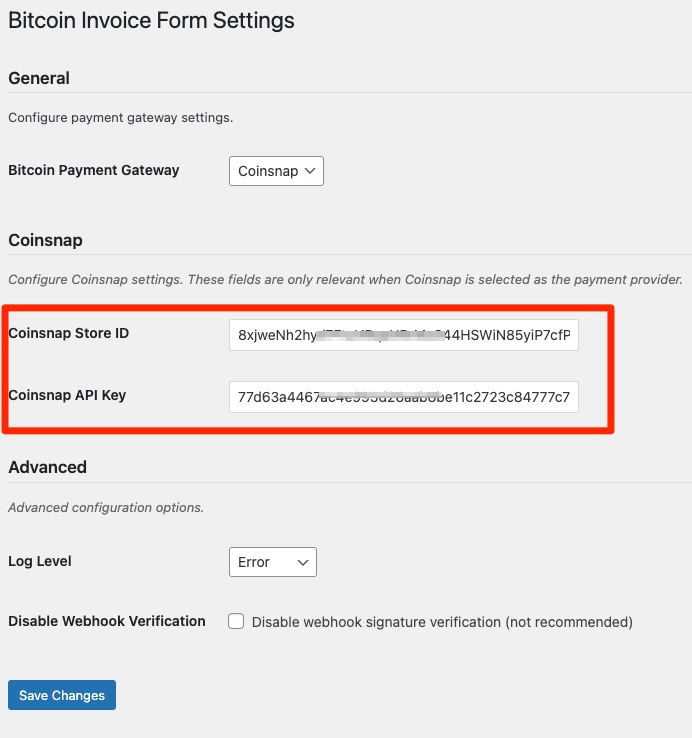Viewport: 692px width, 738px height.
Task: Focus the Coinsnap API Key field
Action: click(x=403, y=397)
